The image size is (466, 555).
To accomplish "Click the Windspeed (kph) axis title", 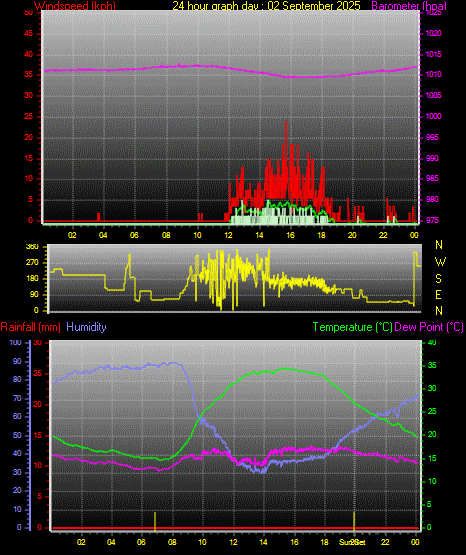I will click(75, 5).
